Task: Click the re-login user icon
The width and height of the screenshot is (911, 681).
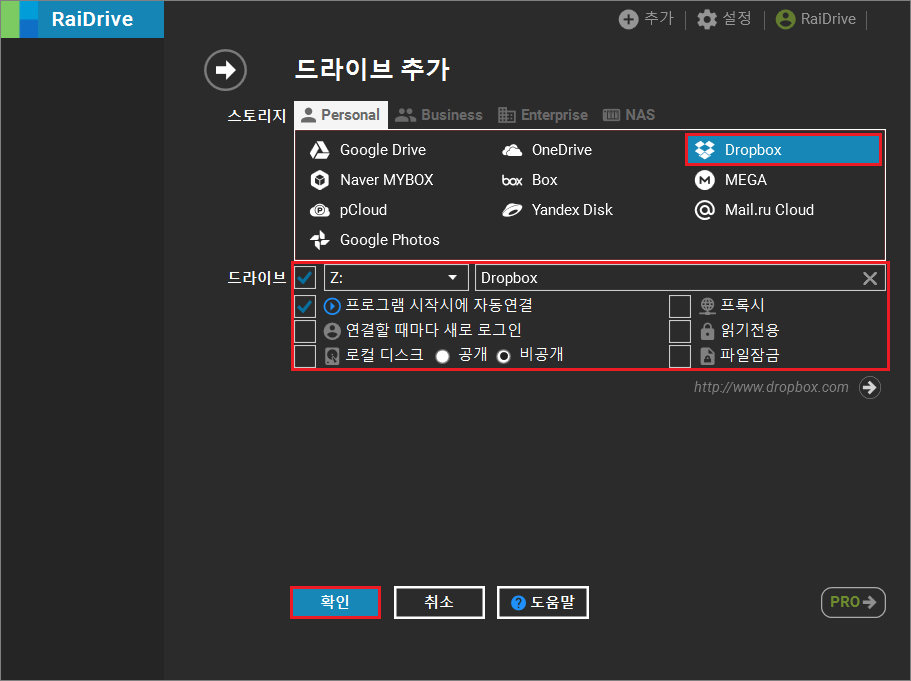Action: tap(332, 331)
